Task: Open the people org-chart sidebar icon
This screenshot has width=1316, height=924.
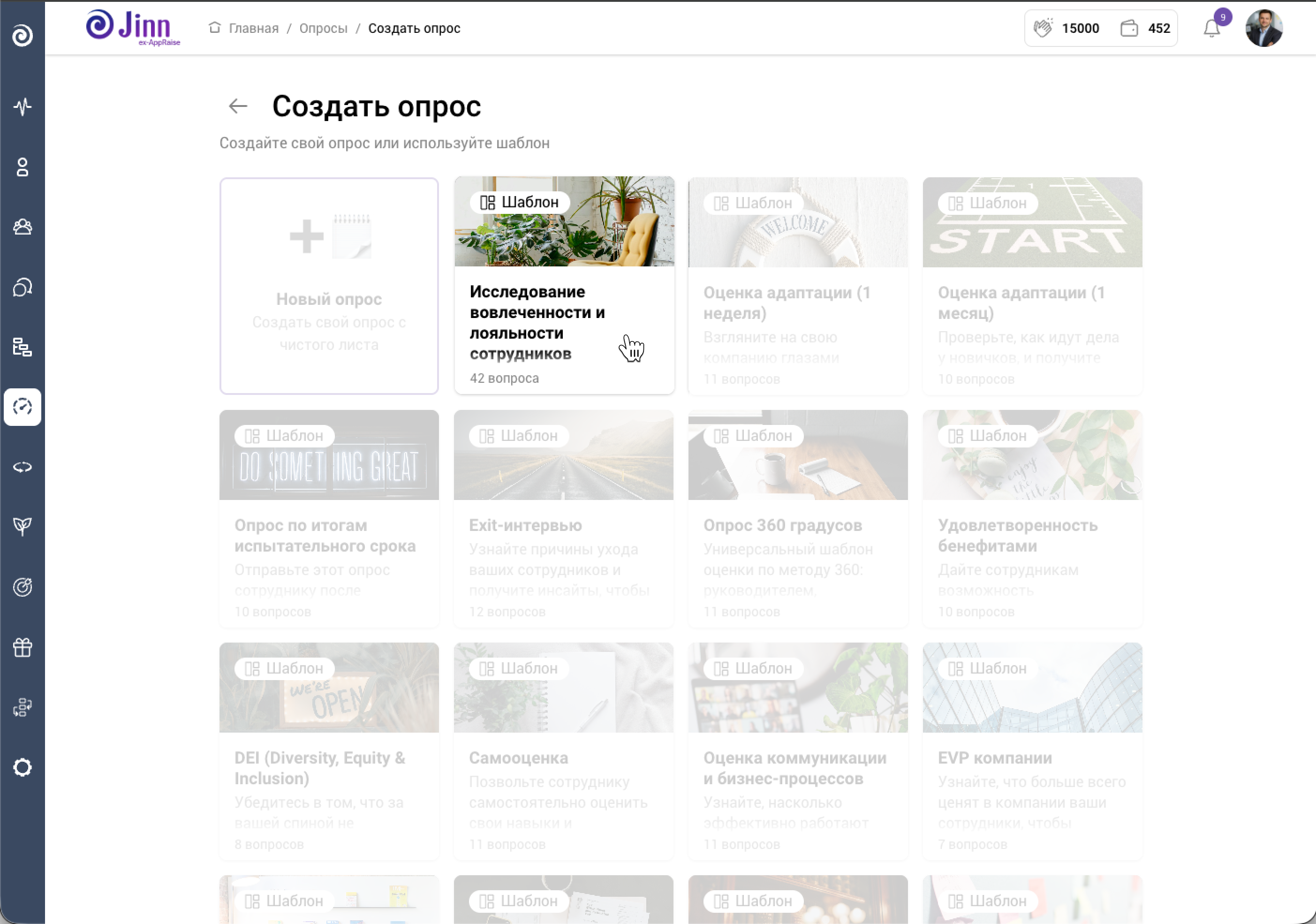Action: [x=23, y=707]
